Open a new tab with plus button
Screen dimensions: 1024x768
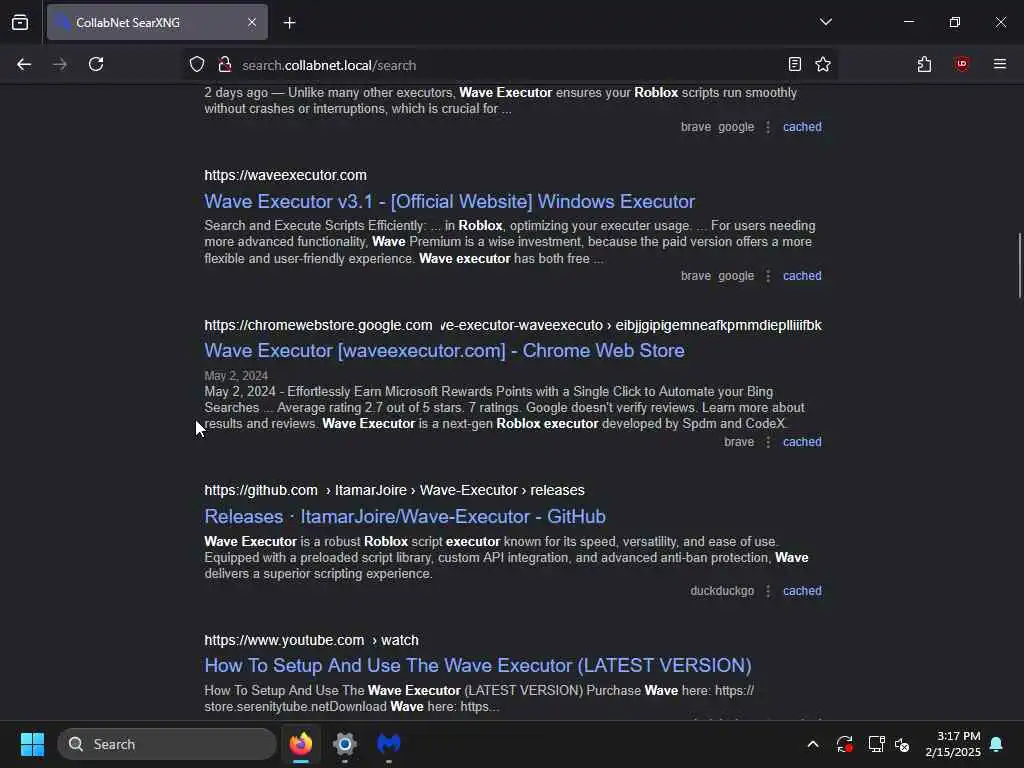289,23
